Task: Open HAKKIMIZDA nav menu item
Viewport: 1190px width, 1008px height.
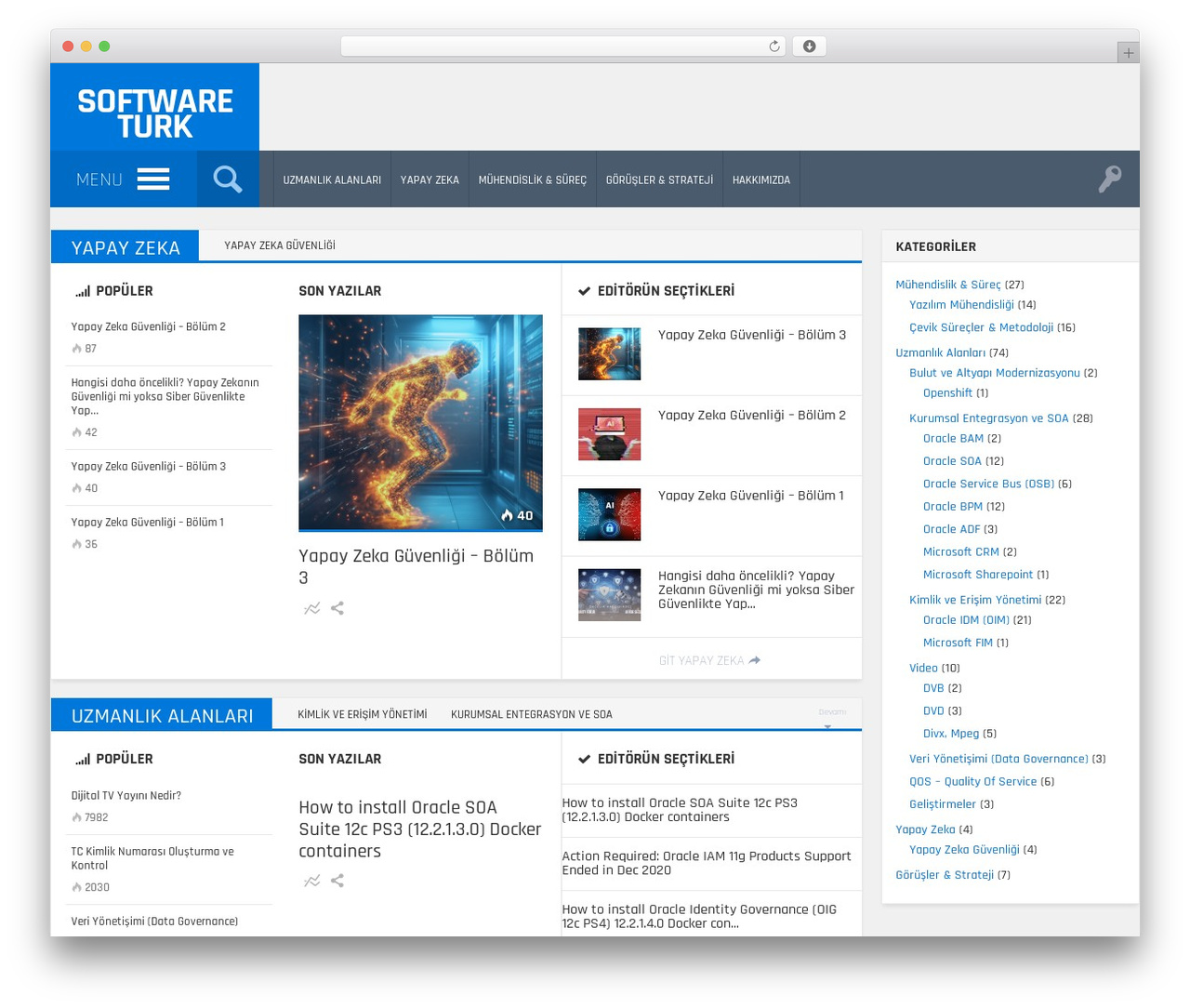Action: [x=761, y=179]
